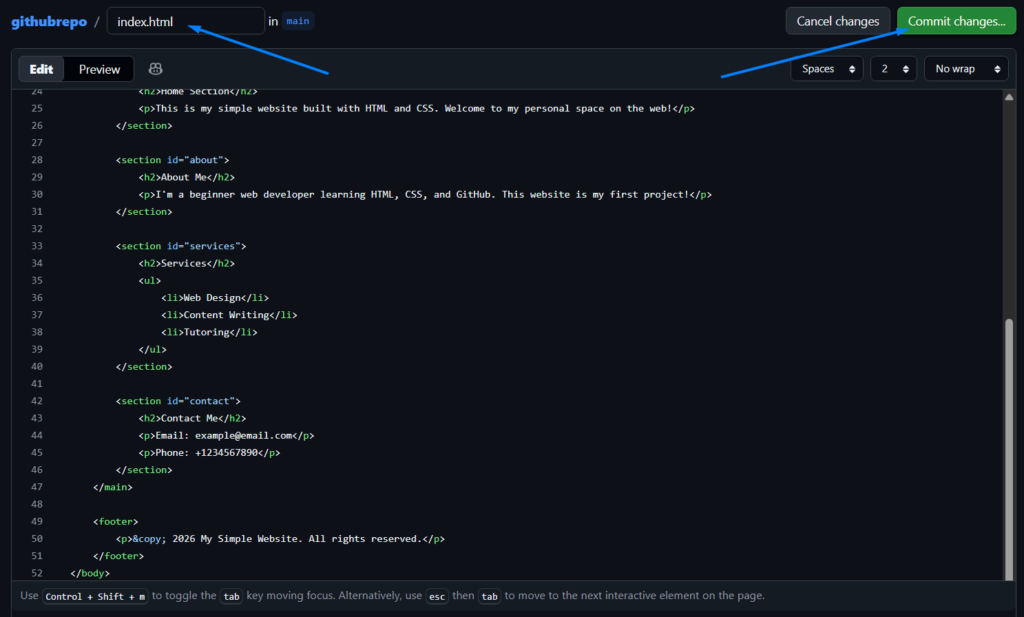Image resolution: width=1024 pixels, height=617 pixels.
Task: Switch to the Preview tab
Action: 99,69
